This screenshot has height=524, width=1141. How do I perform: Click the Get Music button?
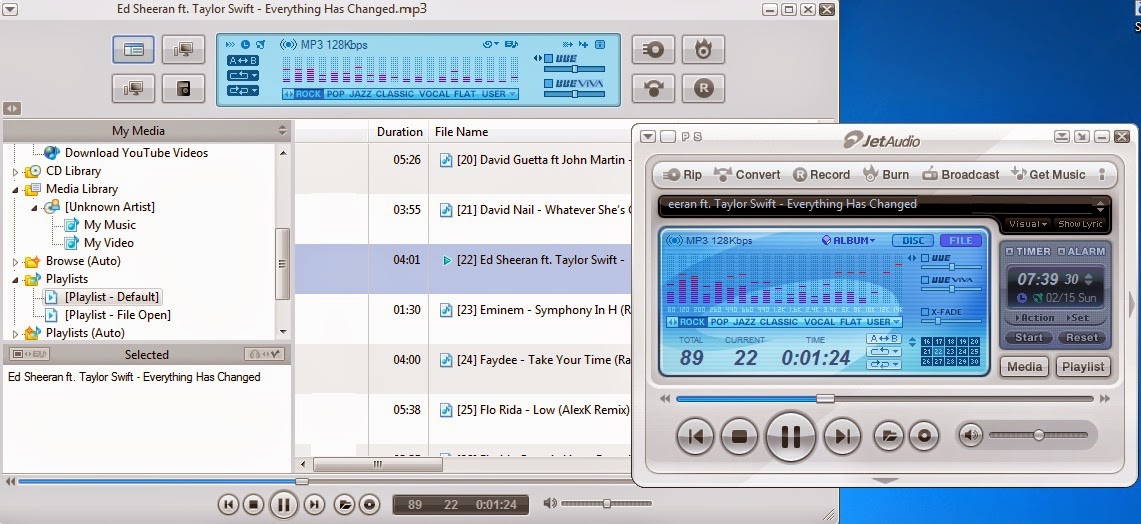coord(1047,175)
